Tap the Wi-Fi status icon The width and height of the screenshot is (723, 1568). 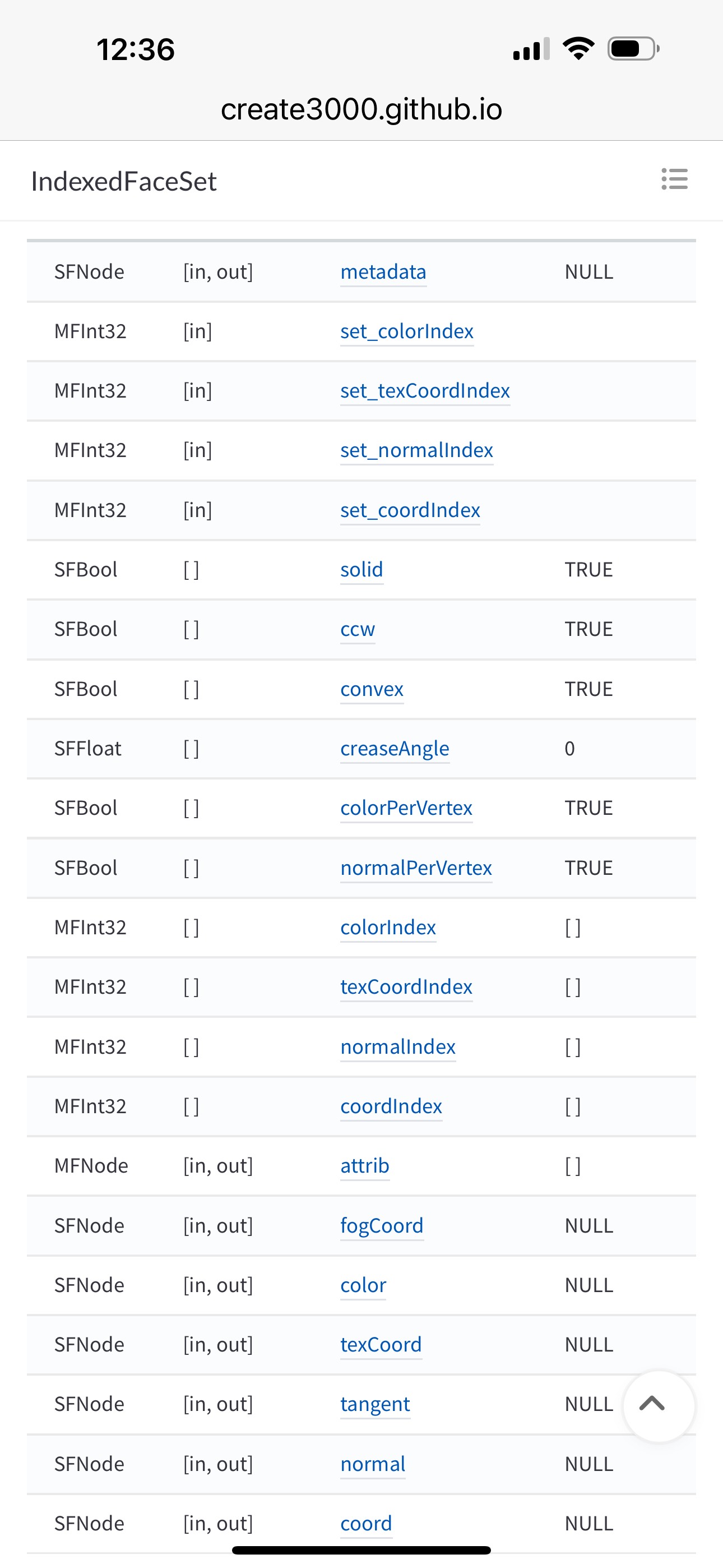coord(578,49)
